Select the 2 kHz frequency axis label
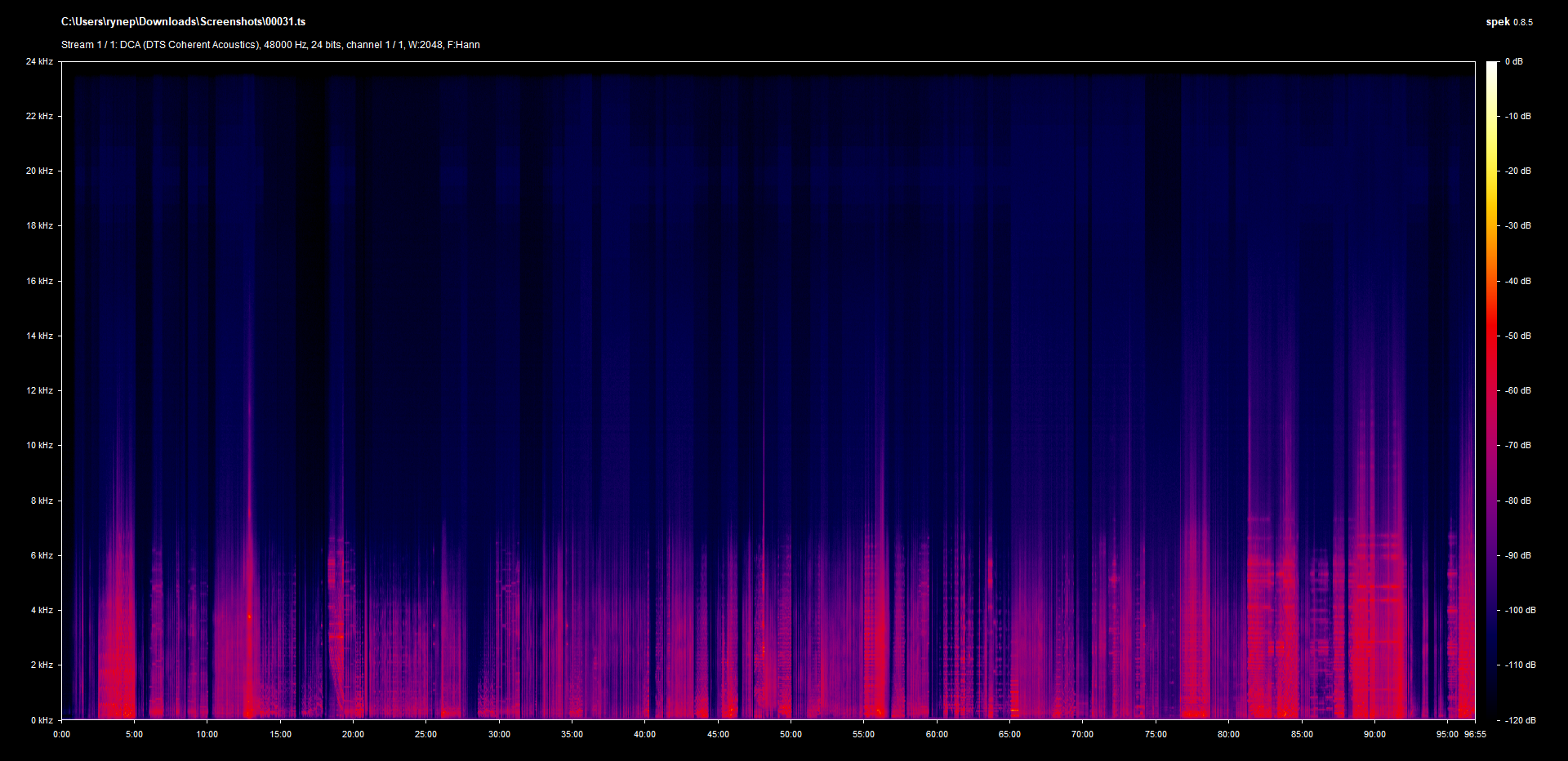Viewport: 1568px width, 761px height. (x=42, y=665)
